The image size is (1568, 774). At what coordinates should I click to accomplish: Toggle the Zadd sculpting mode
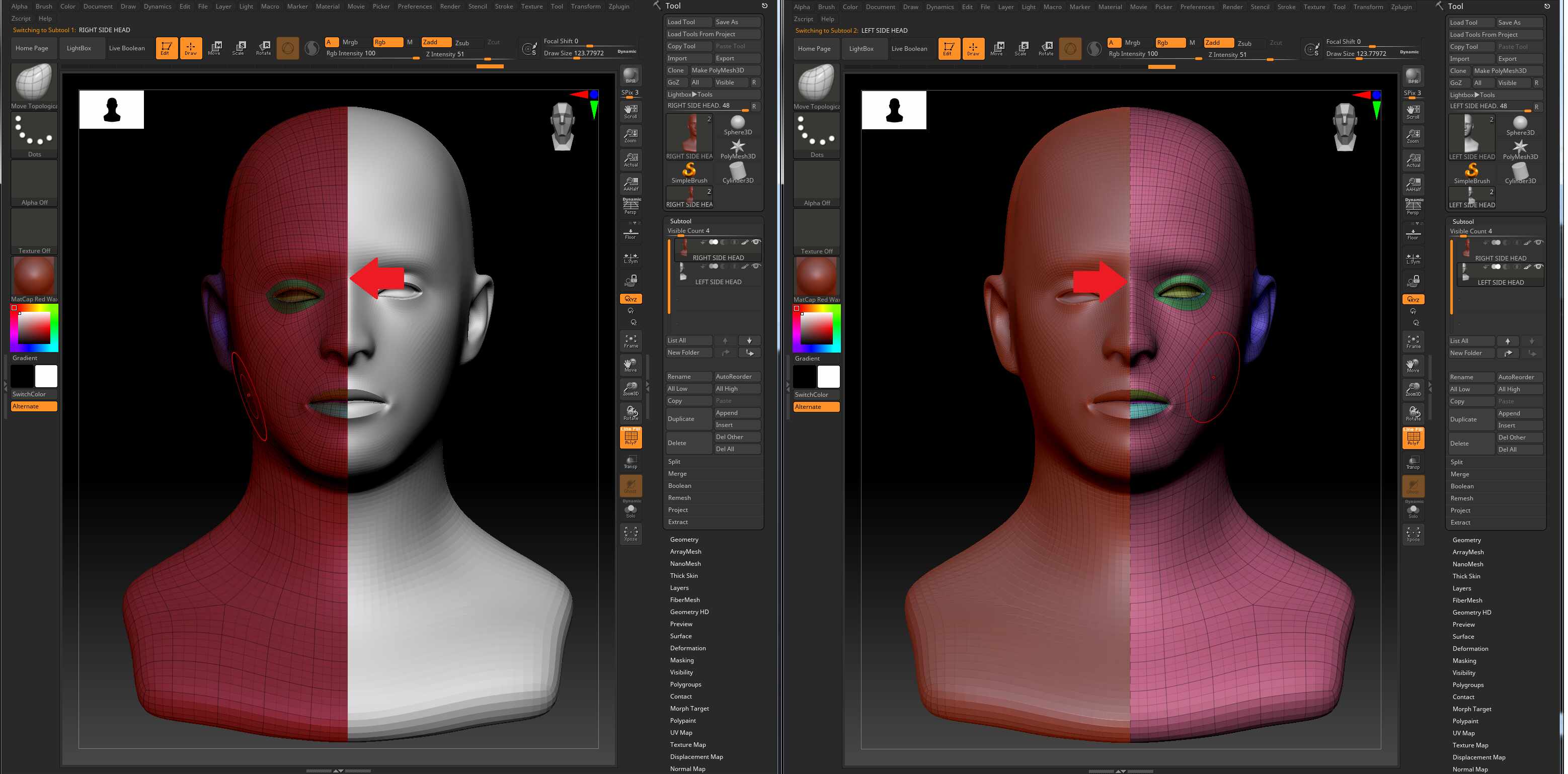(436, 42)
